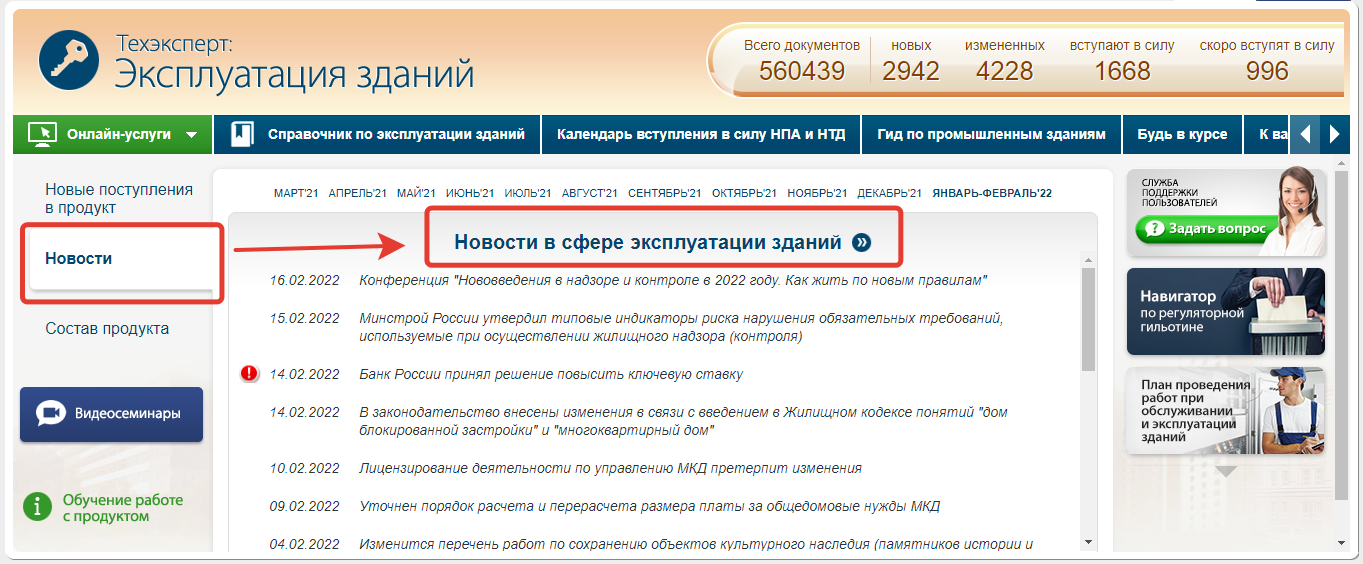Select the НОЯБРЬ'21 month link

pos(818,193)
